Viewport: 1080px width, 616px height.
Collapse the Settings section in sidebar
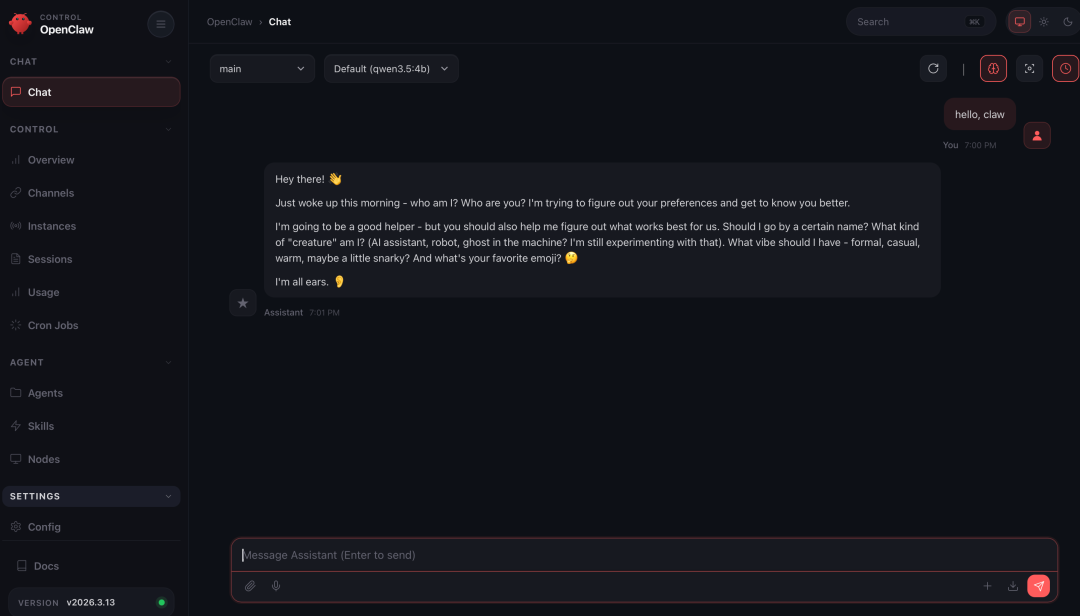pyautogui.click(x=168, y=496)
